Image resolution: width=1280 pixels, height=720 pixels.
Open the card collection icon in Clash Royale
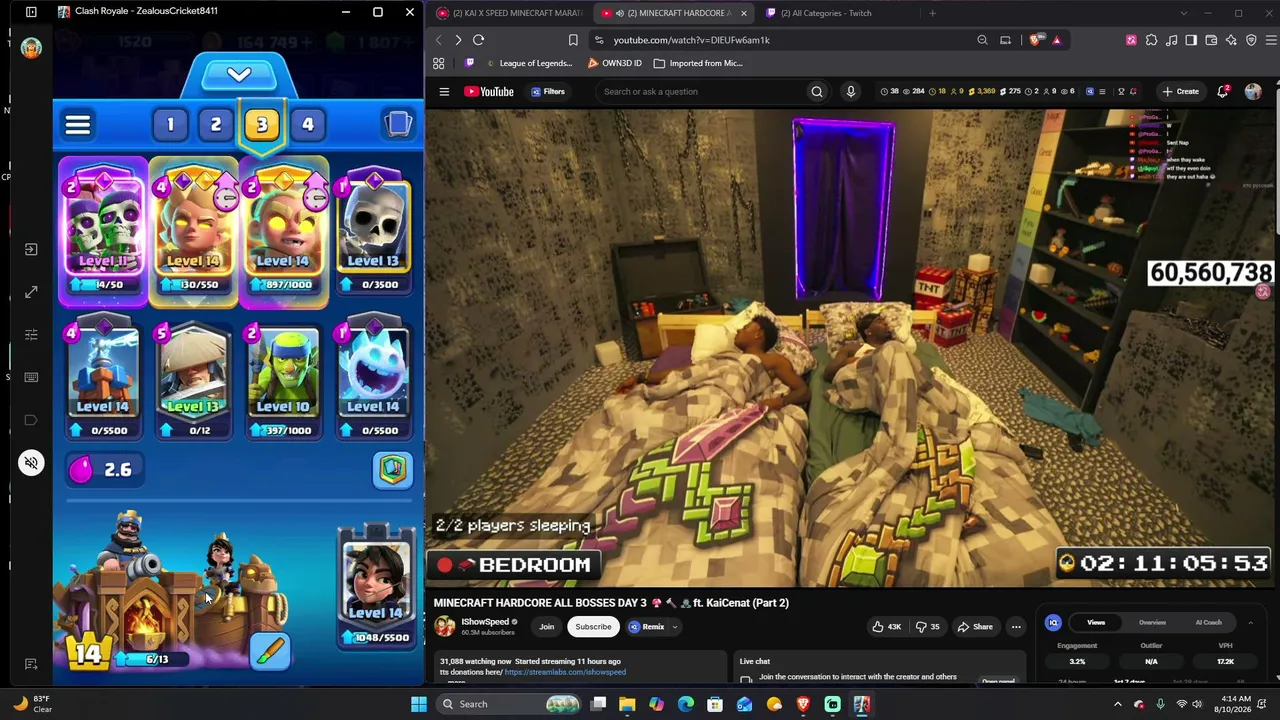point(398,123)
